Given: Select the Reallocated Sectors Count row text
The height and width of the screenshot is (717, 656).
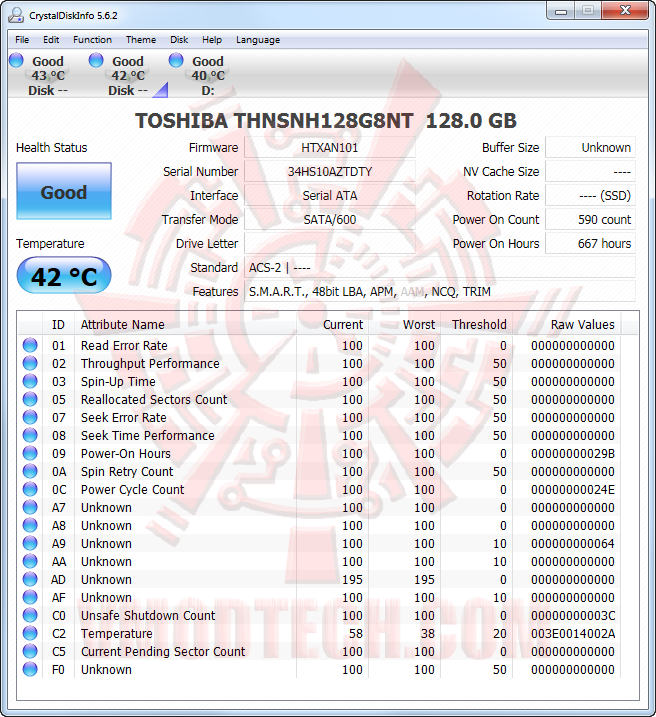Looking at the screenshot, I should (x=154, y=400).
